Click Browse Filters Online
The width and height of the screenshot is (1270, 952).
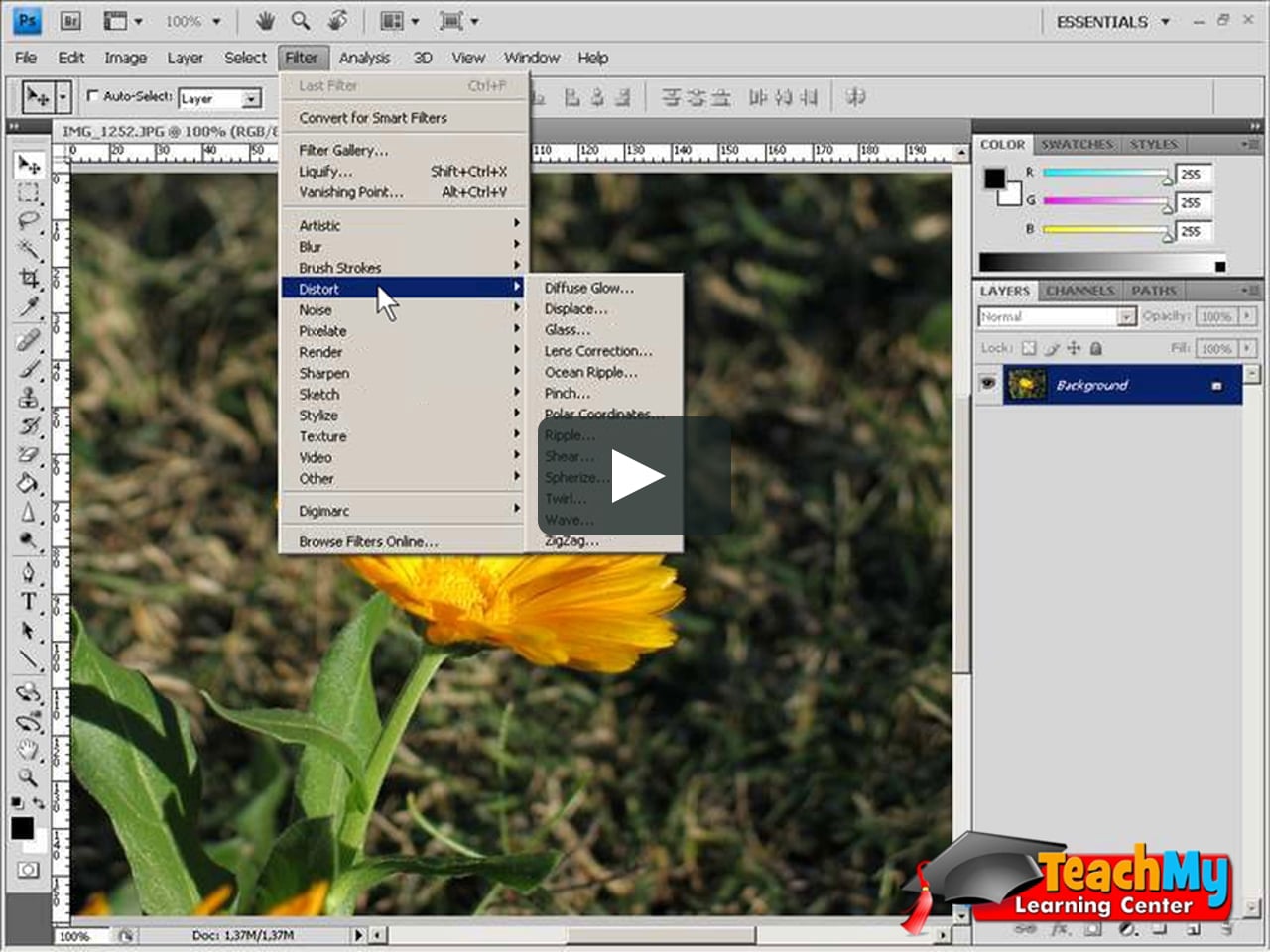(x=368, y=541)
